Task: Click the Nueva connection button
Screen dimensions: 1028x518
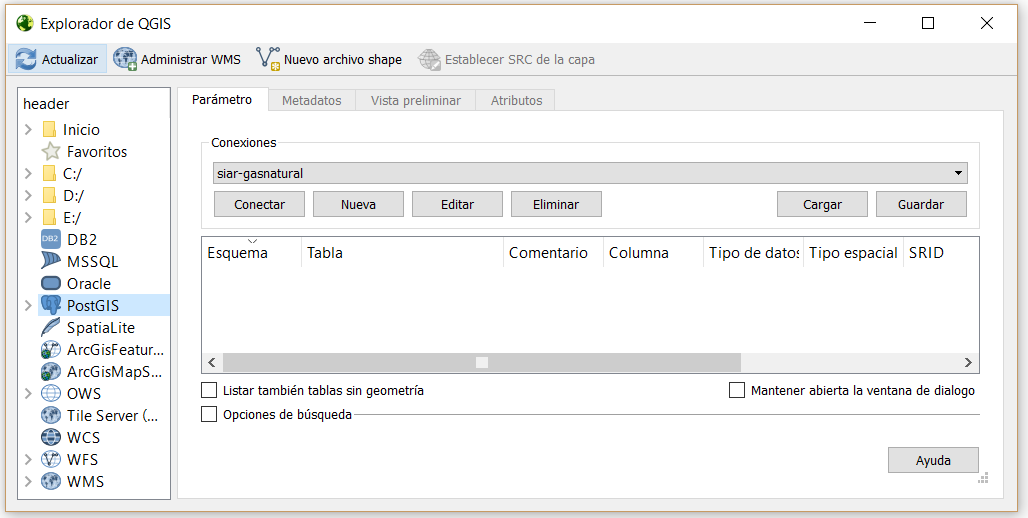Action: [359, 205]
